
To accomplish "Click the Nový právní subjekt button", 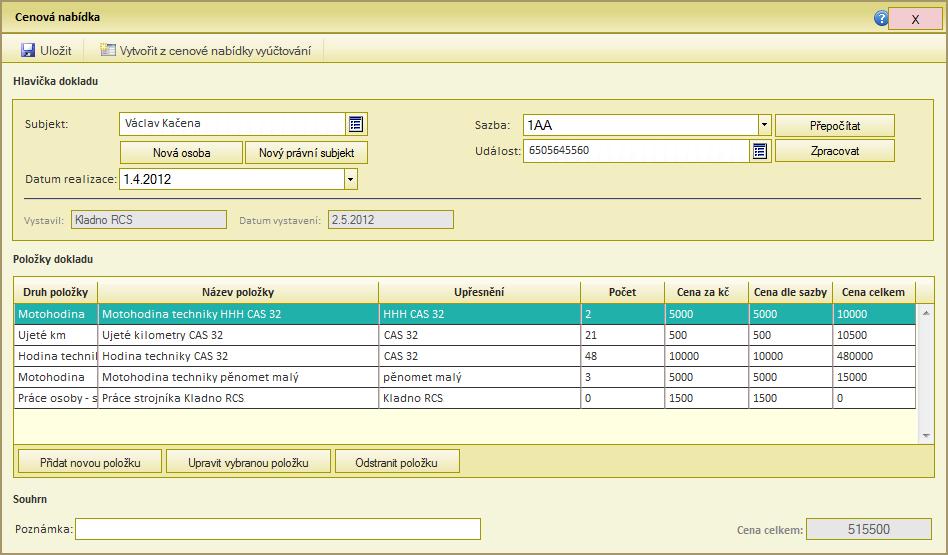I will [306, 153].
